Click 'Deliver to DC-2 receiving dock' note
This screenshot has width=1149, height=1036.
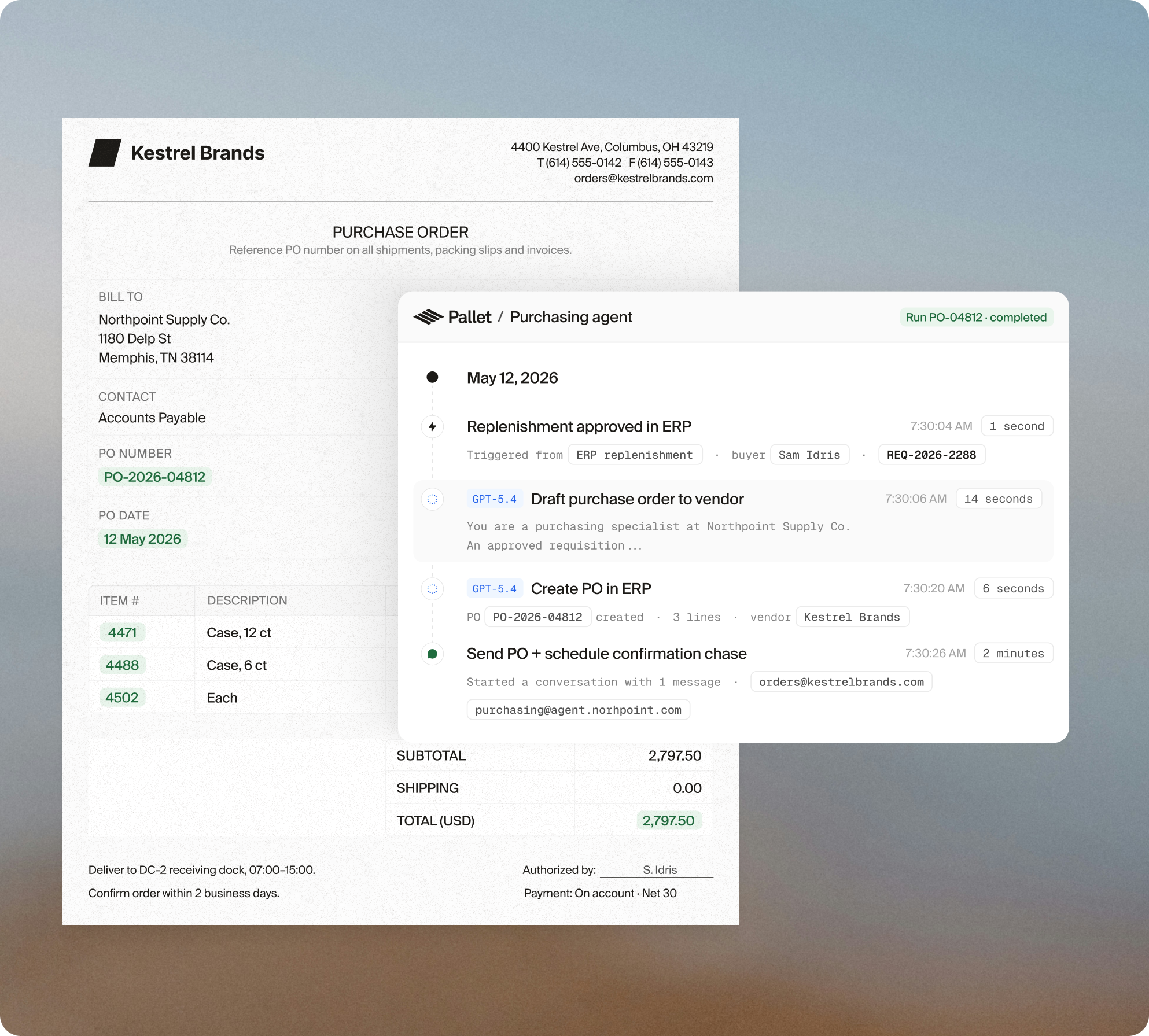pyautogui.click(x=202, y=870)
